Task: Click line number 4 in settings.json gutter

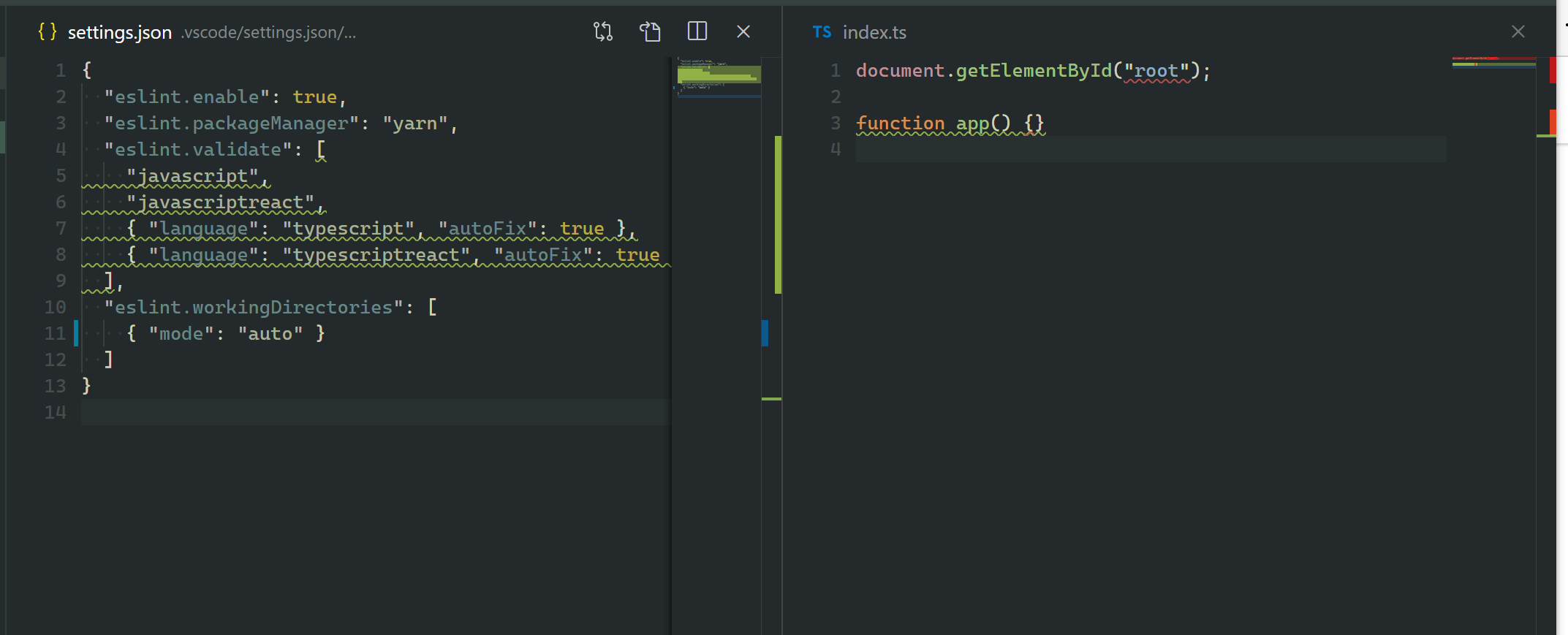Action: pyautogui.click(x=61, y=150)
